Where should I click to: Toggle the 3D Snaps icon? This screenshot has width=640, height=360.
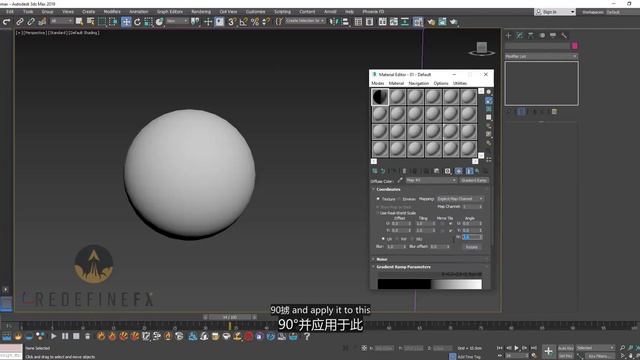pos(232,22)
